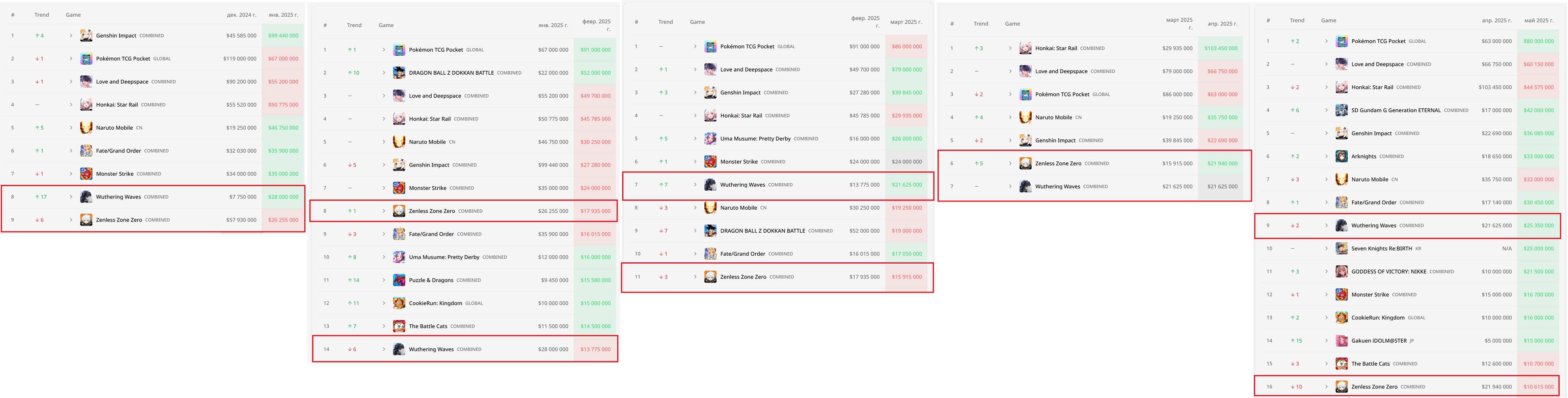Expand the Gakuen iDOLM@STER row chevron
1568x398 pixels.
tap(1326, 341)
